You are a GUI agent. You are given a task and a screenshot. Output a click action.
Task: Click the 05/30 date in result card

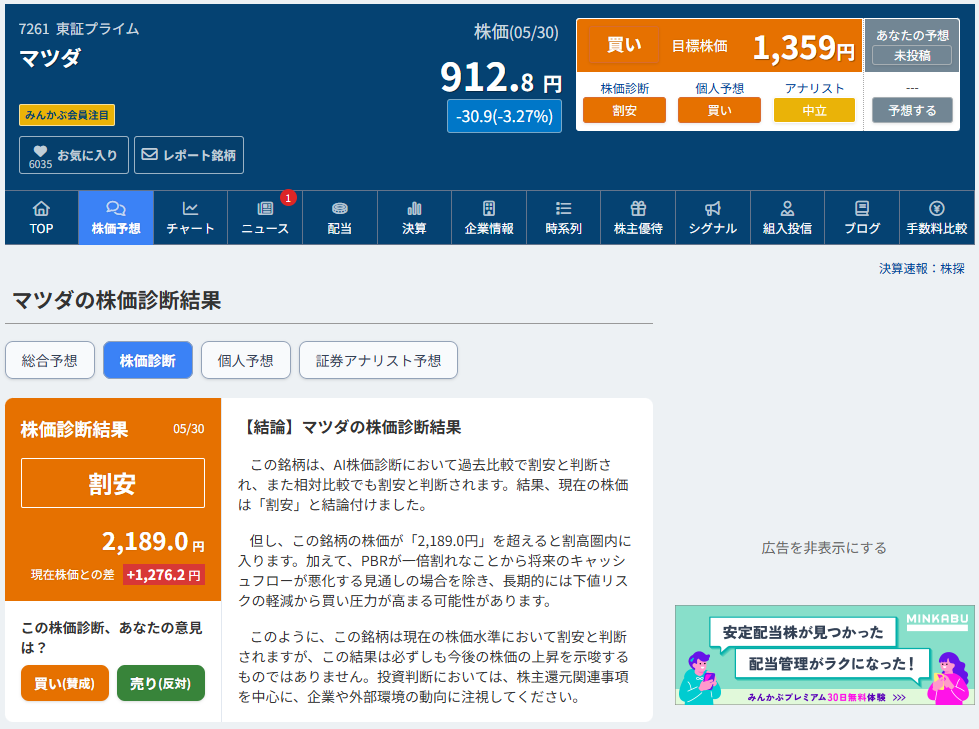coord(189,429)
